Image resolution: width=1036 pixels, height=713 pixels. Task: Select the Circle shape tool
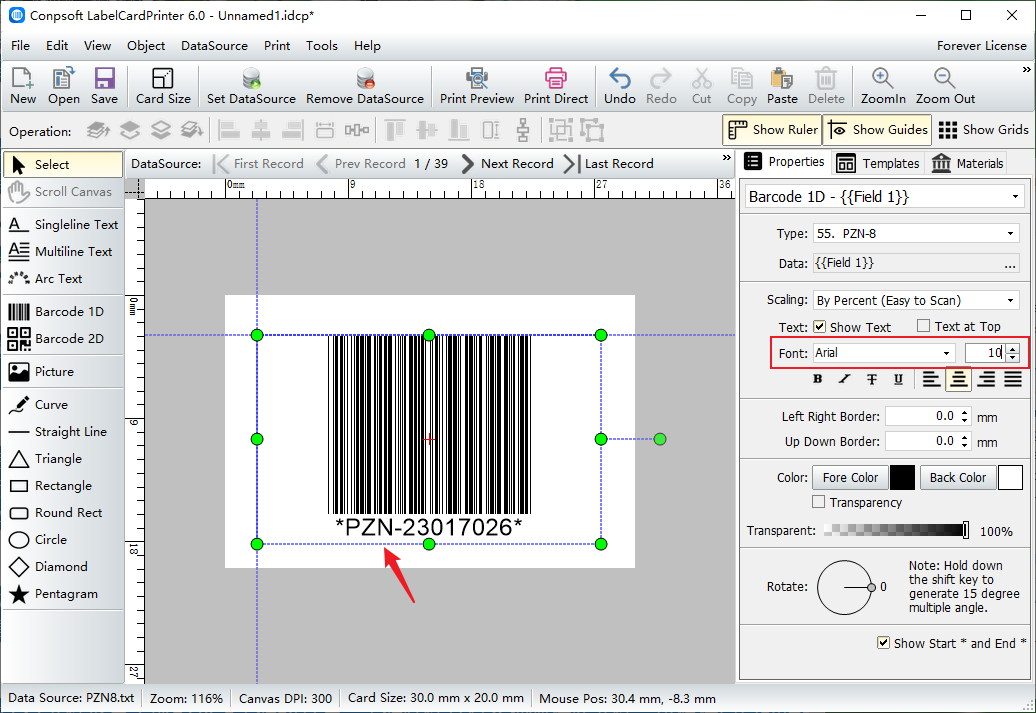(63, 540)
